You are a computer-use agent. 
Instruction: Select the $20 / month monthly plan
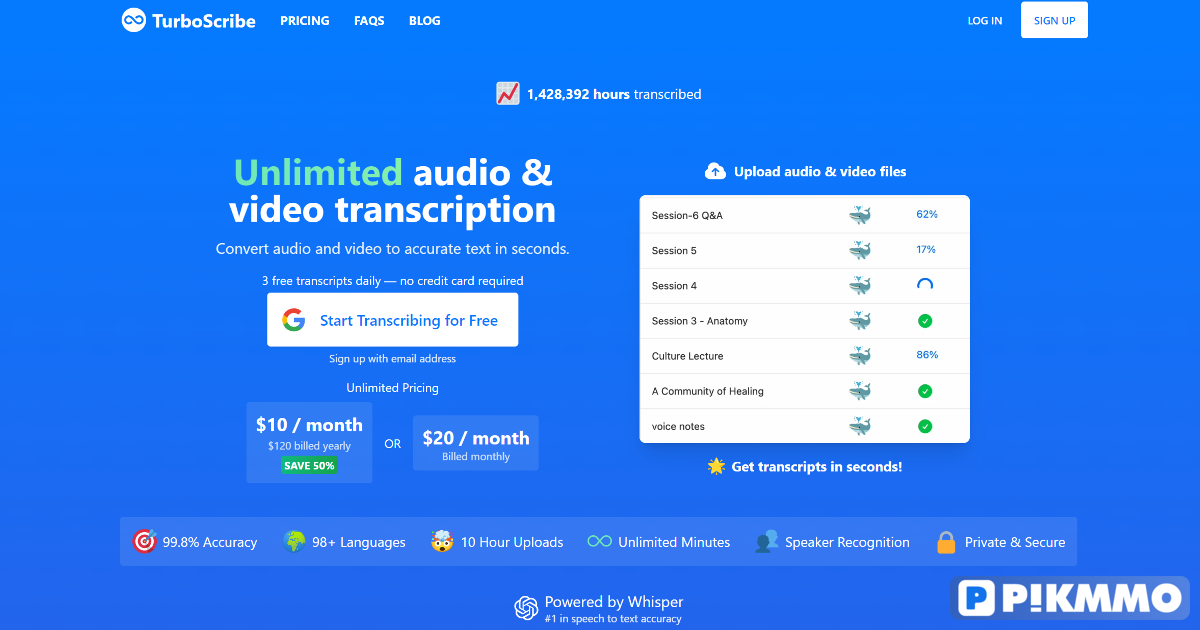coord(476,443)
